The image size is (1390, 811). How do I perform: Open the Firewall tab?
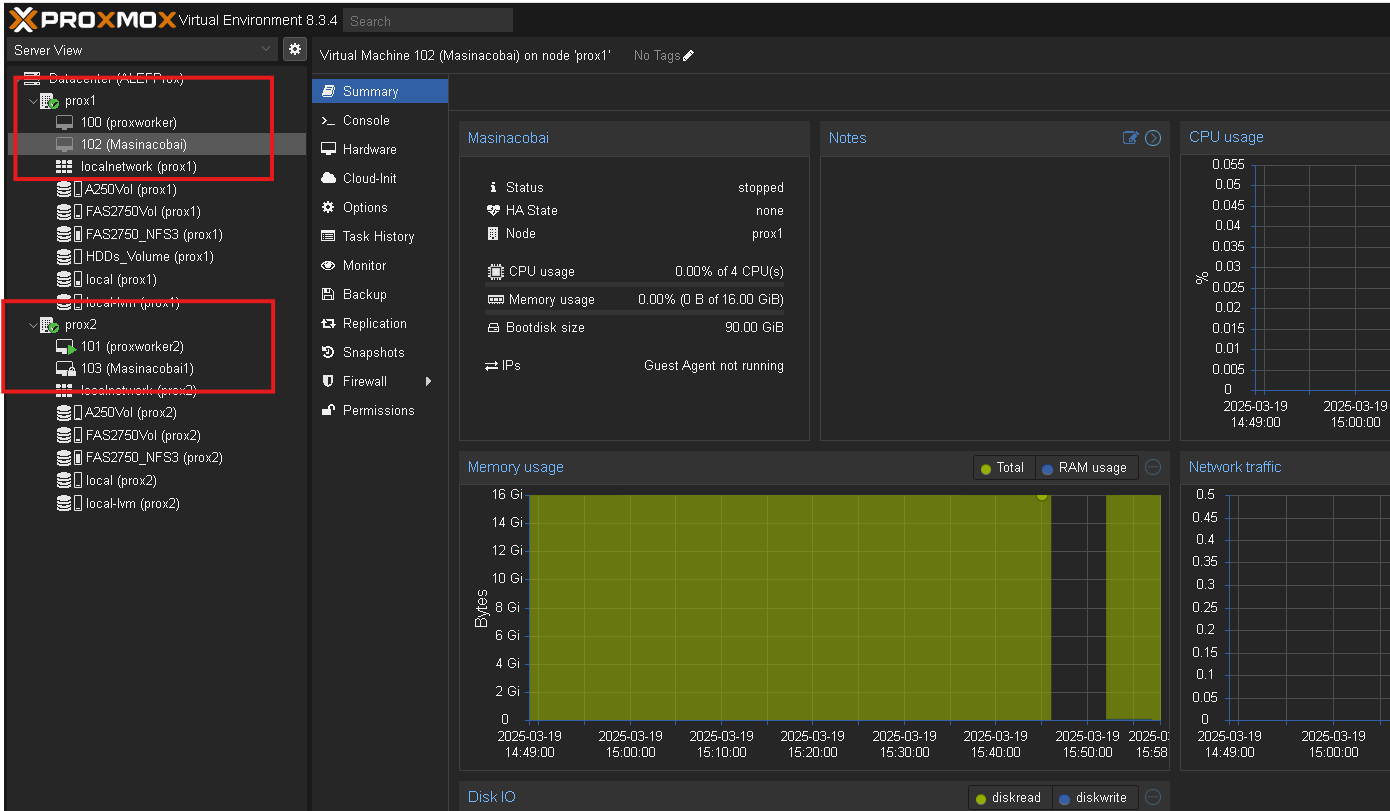(x=380, y=381)
